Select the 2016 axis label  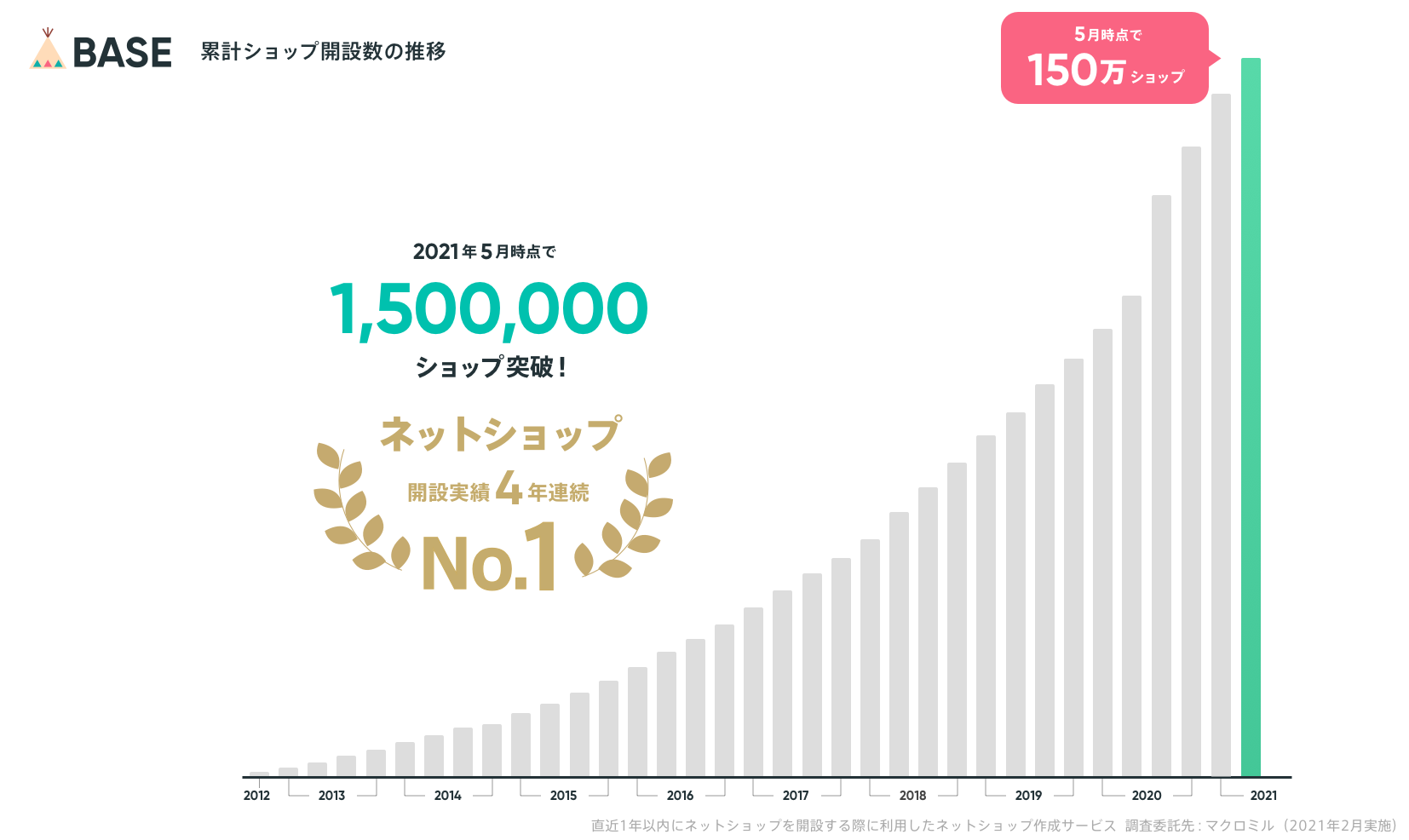point(680,795)
